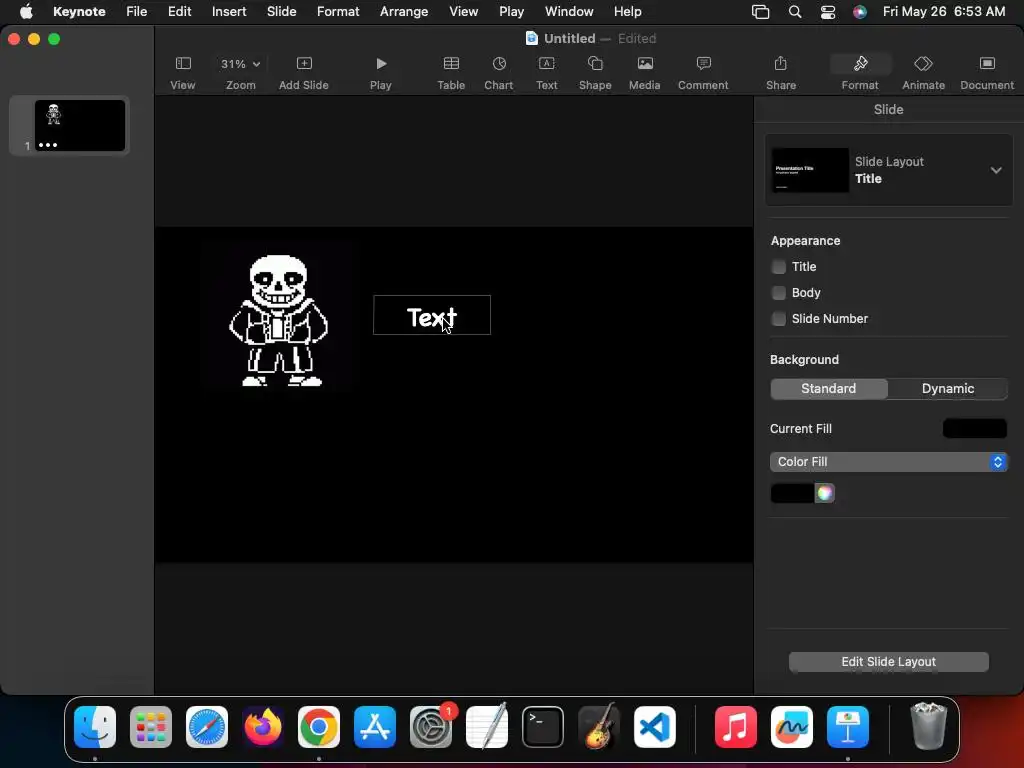Open the Animate inspector
Image resolution: width=1024 pixels, height=768 pixels.
[x=923, y=64]
